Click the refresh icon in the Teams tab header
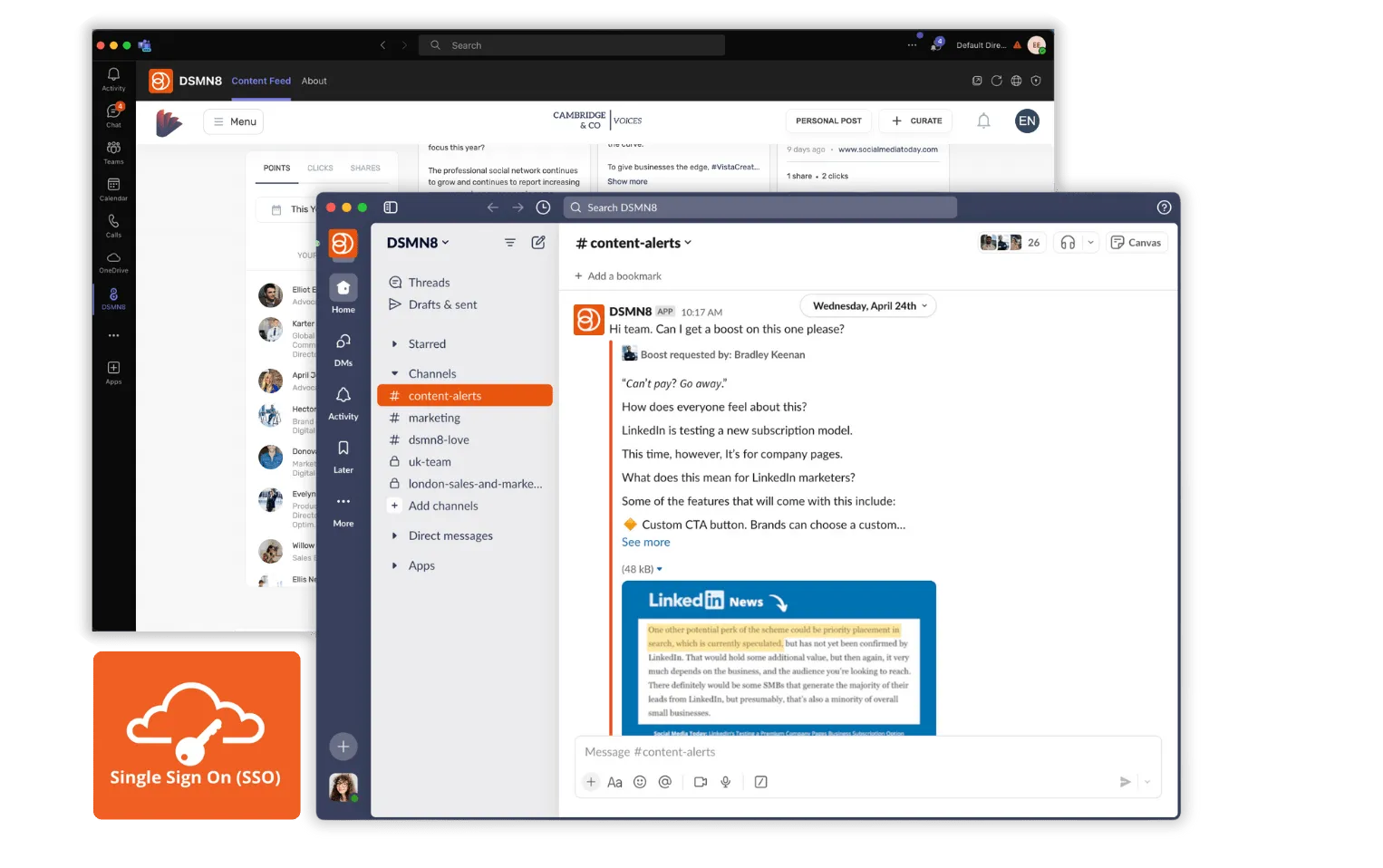 pos(997,81)
